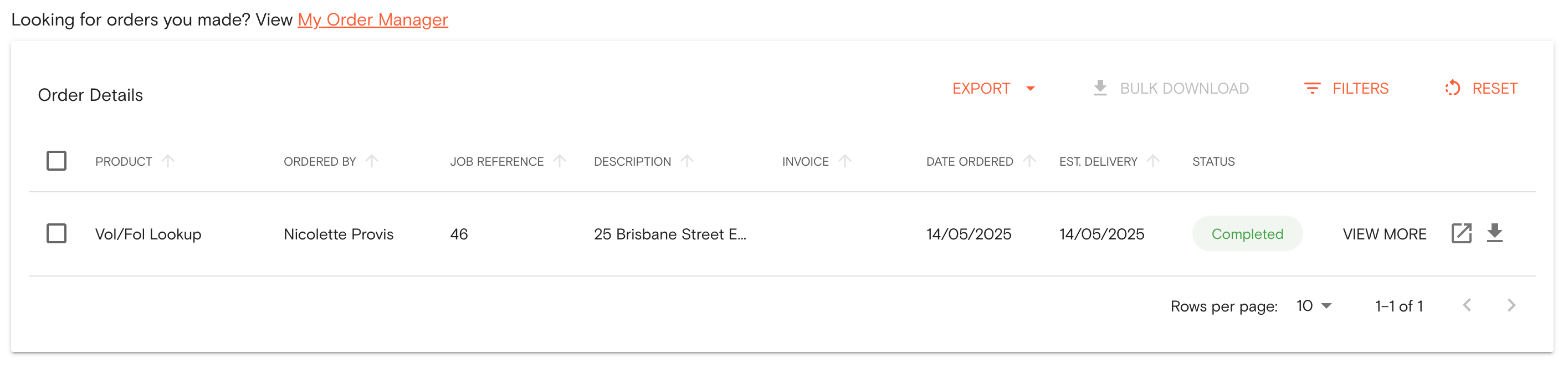Download the Vol/Fol Lookup order file

click(1494, 233)
